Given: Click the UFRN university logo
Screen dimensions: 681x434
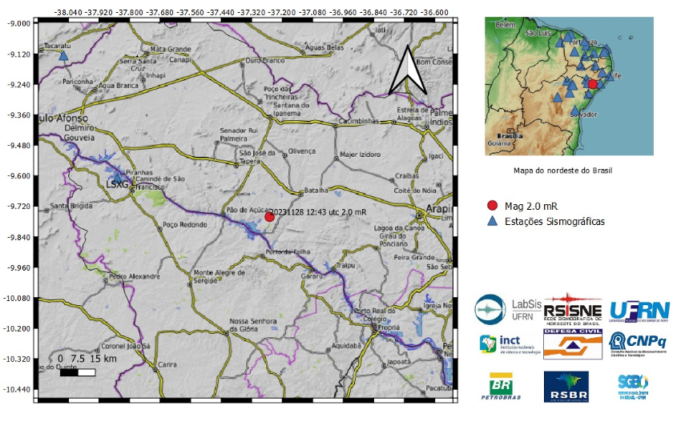Looking at the screenshot, I should pos(639,311).
